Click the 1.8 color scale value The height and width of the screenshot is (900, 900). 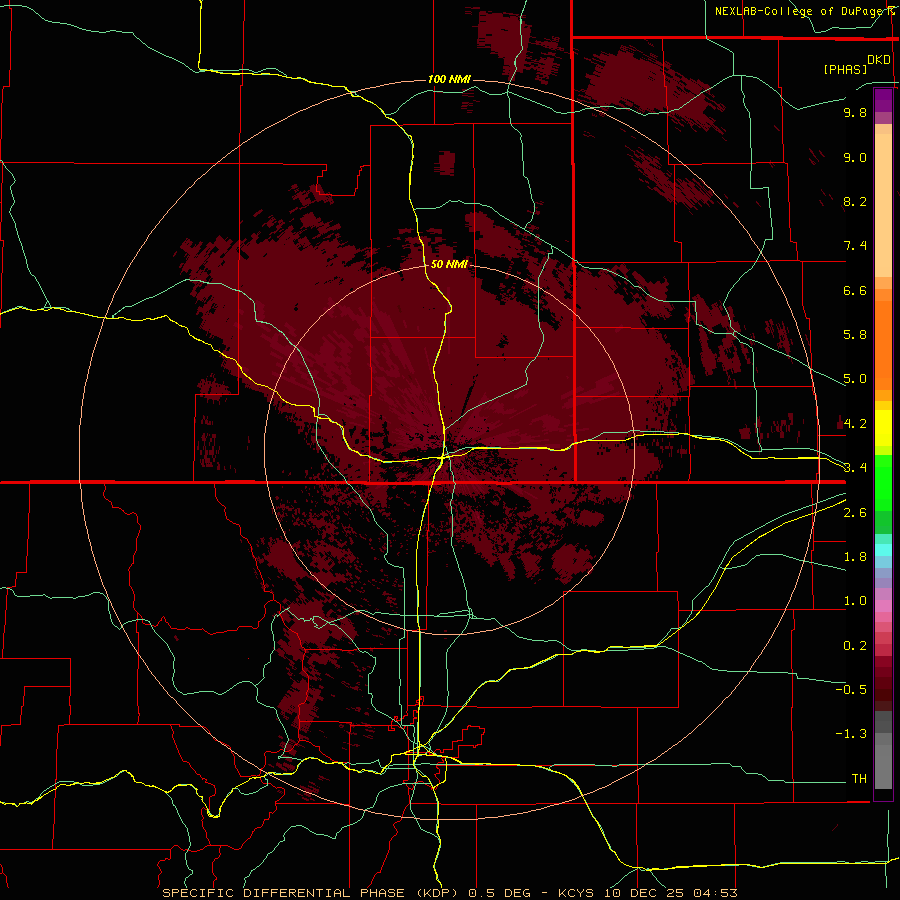[855, 557]
